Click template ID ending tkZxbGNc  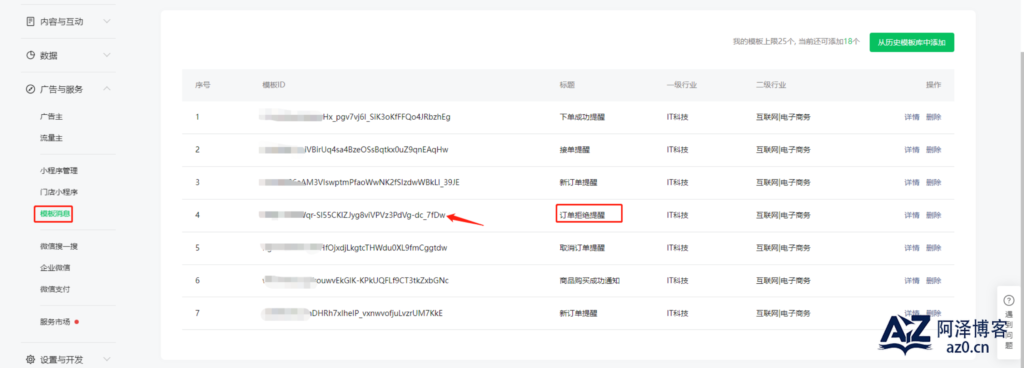coord(355,281)
